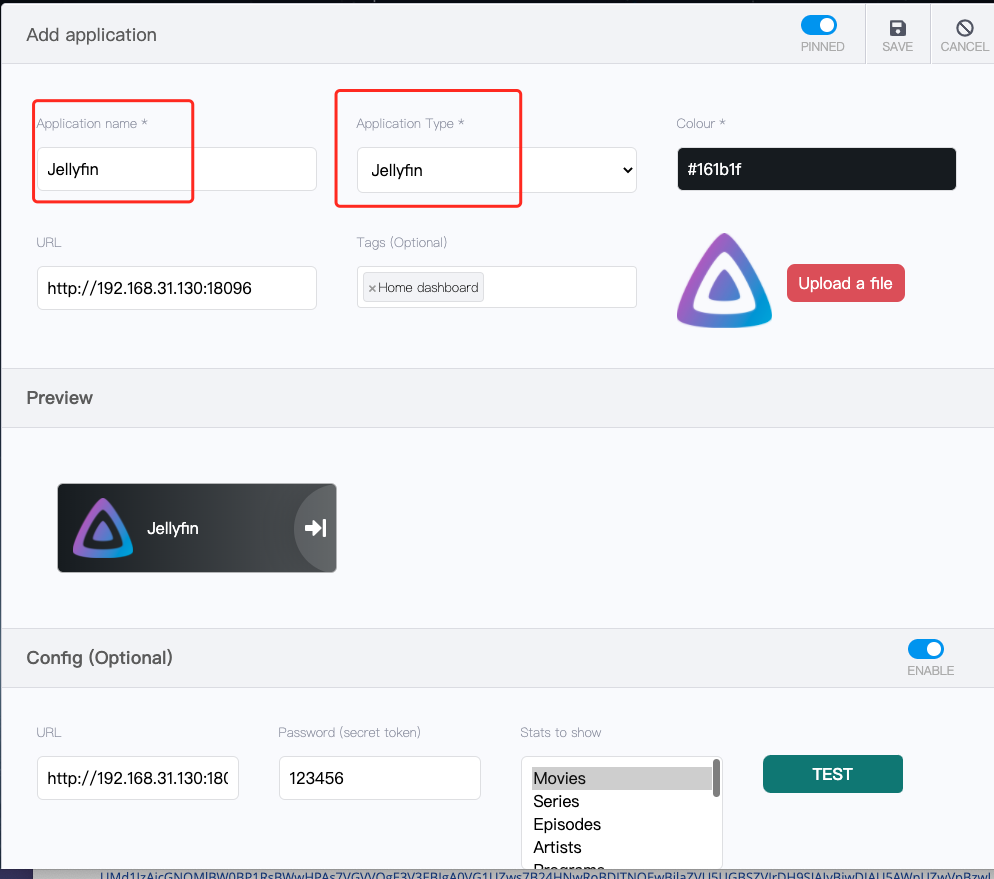Image resolution: width=994 pixels, height=879 pixels.
Task: Click the arrow icon on preview tile
Action: (315, 528)
